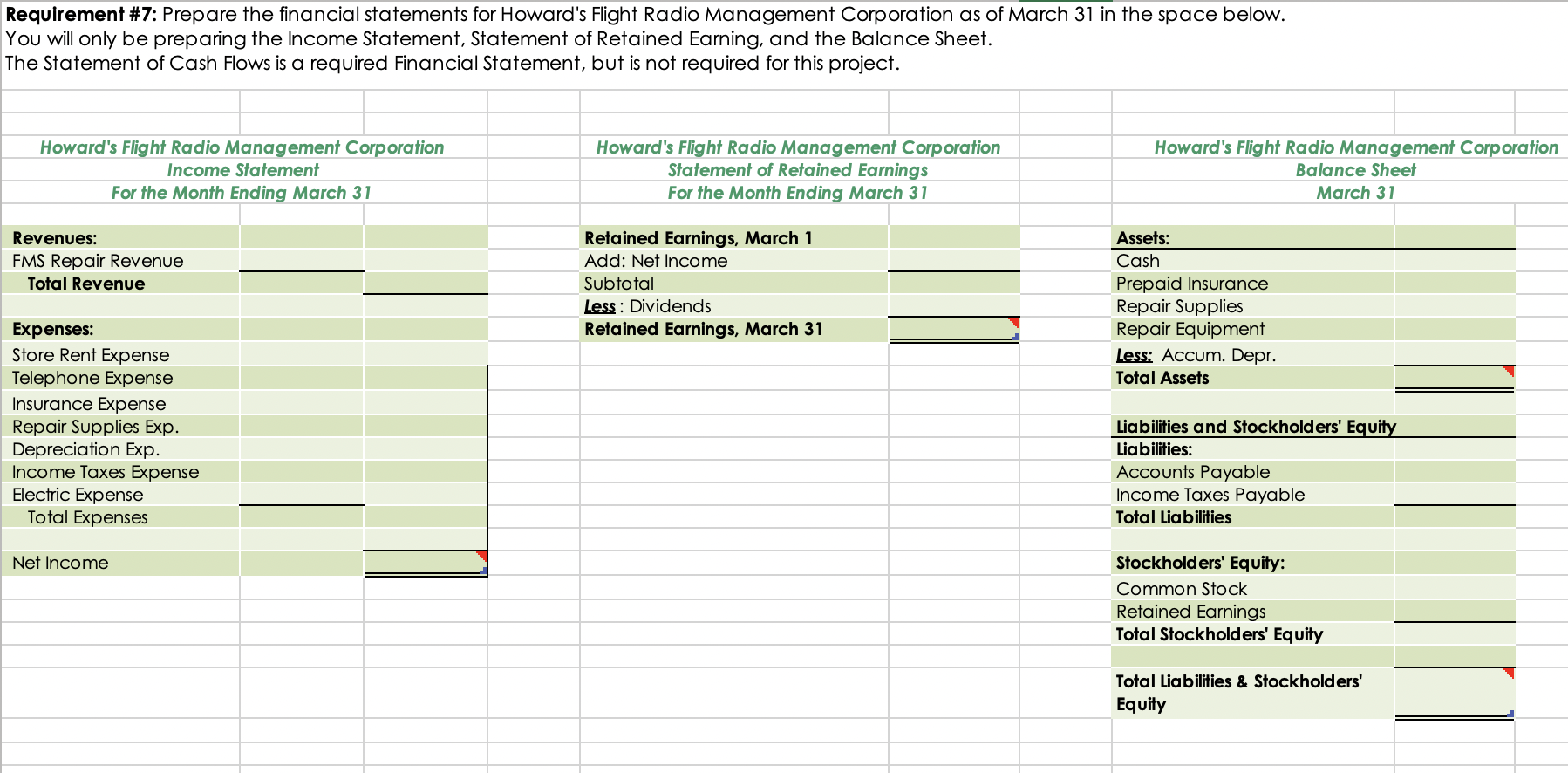Click the Statement of Retained Earnings title
The height and width of the screenshot is (773, 1568).
point(798,170)
